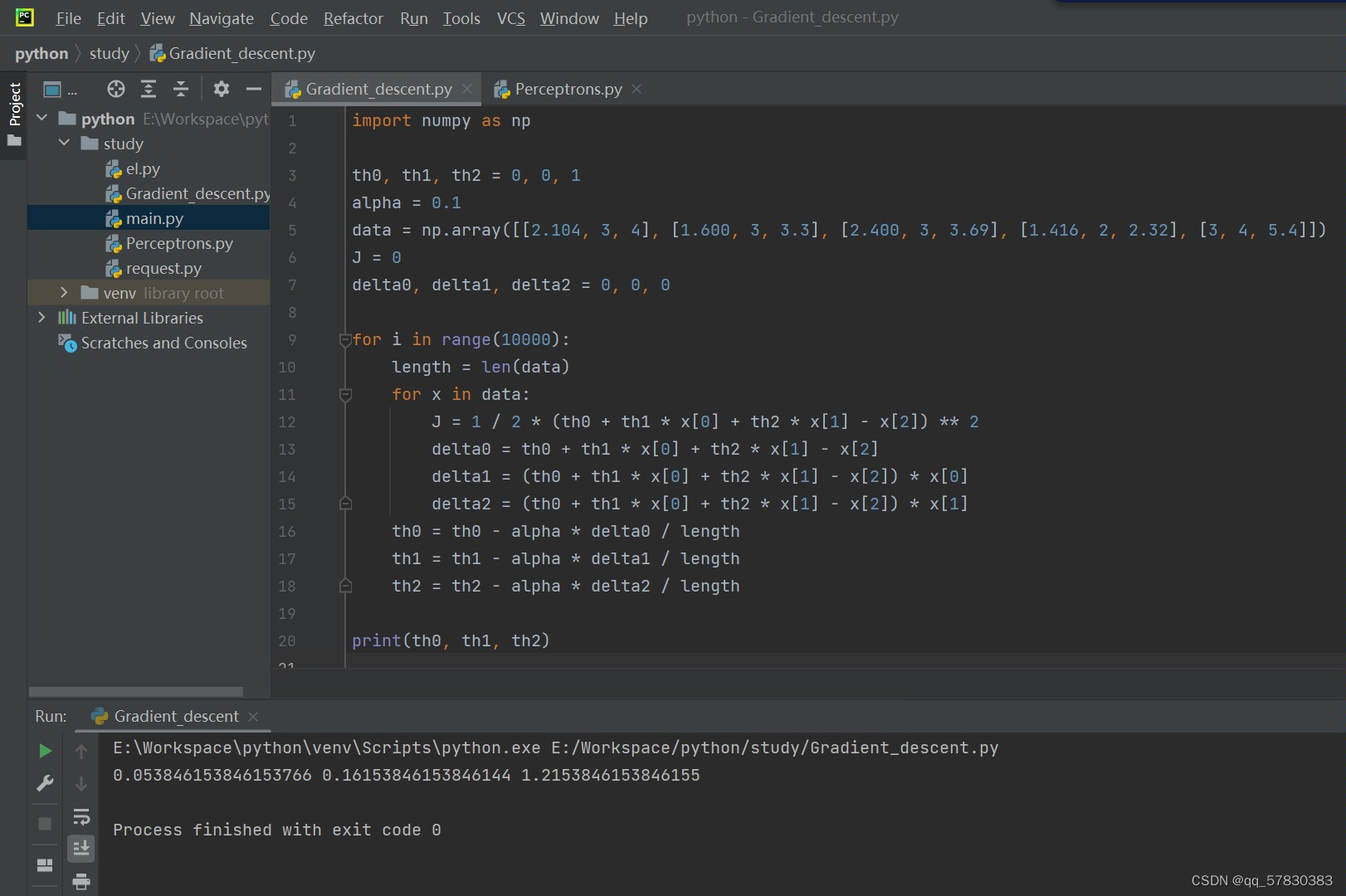Open the Refactor menu

coord(354,18)
